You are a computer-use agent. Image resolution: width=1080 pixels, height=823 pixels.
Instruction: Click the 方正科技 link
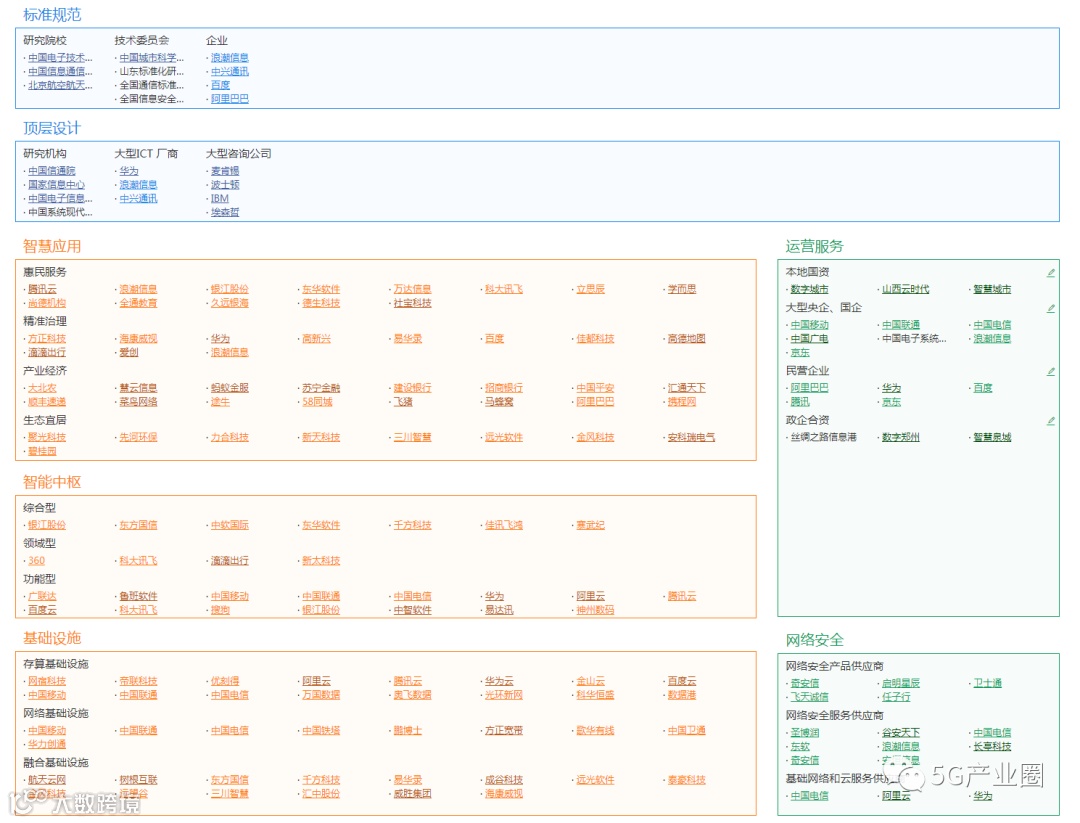(x=47, y=339)
